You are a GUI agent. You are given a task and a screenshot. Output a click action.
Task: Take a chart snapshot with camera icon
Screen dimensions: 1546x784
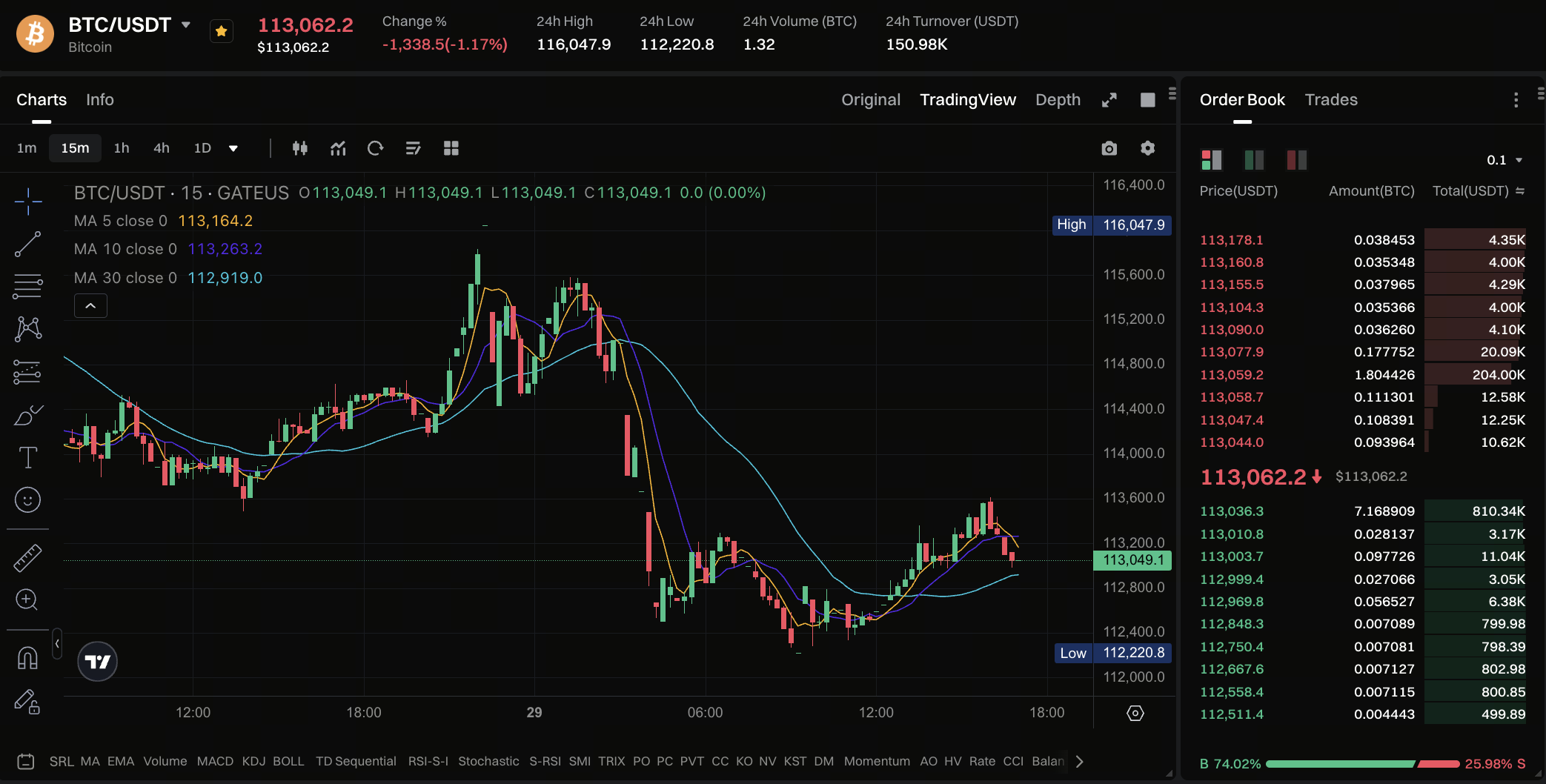1109,148
